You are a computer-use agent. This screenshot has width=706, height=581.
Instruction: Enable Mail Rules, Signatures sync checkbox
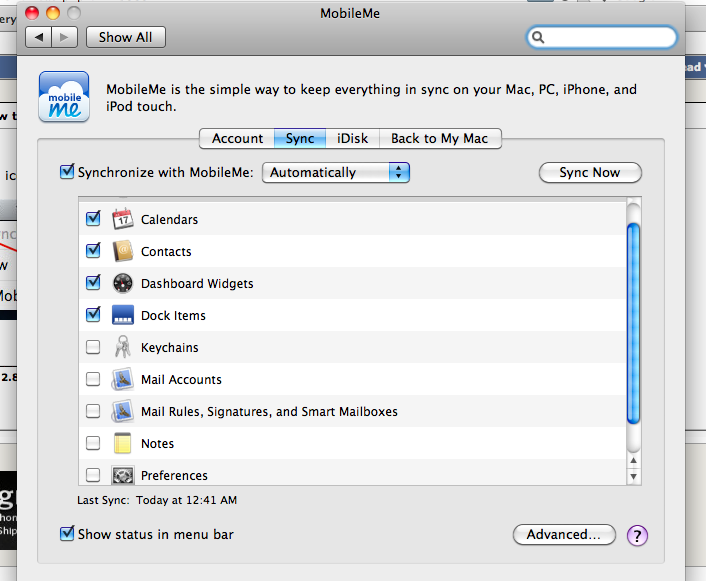pos(93,411)
